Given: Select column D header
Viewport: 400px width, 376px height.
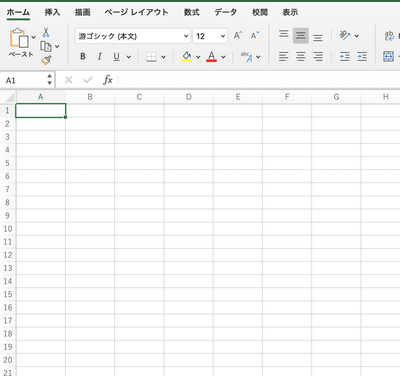Looking at the screenshot, I should point(189,97).
